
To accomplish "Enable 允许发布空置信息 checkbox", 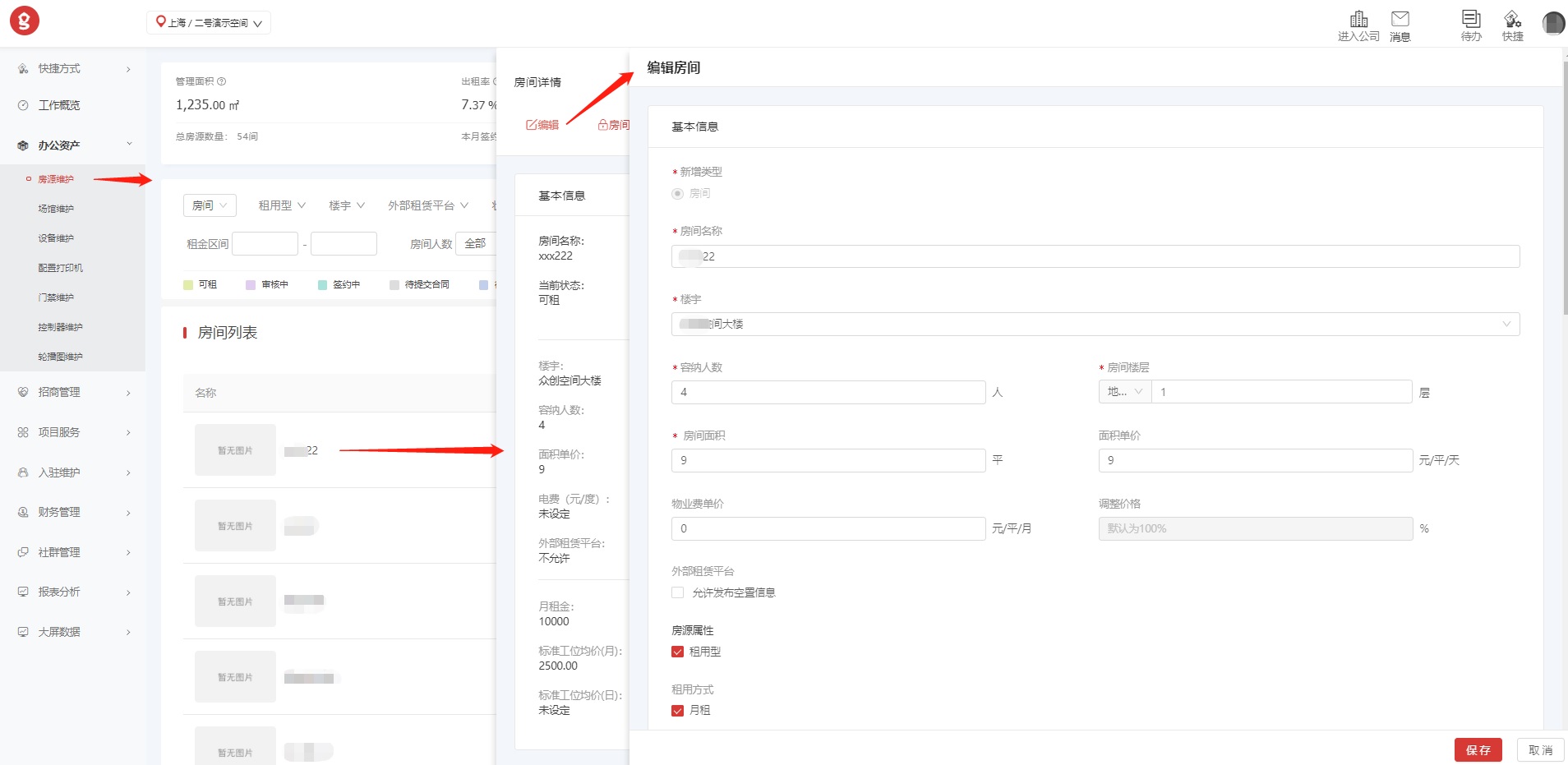I will (x=678, y=592).
